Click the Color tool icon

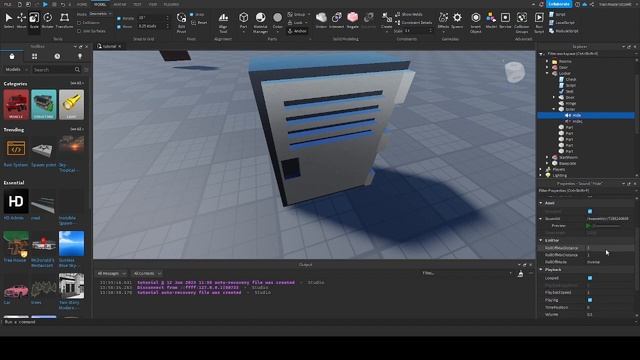pos(278,18)
